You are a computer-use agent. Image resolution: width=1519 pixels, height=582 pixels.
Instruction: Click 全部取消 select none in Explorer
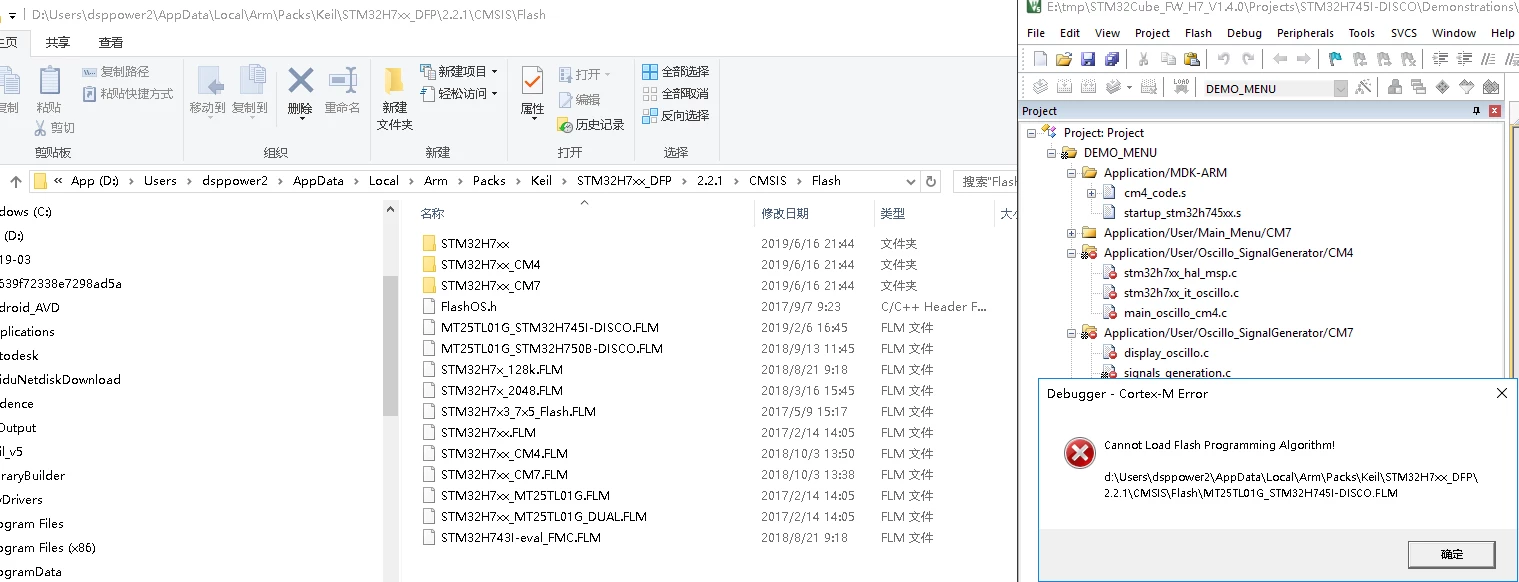pyautogui.click(x=675, y=94)
